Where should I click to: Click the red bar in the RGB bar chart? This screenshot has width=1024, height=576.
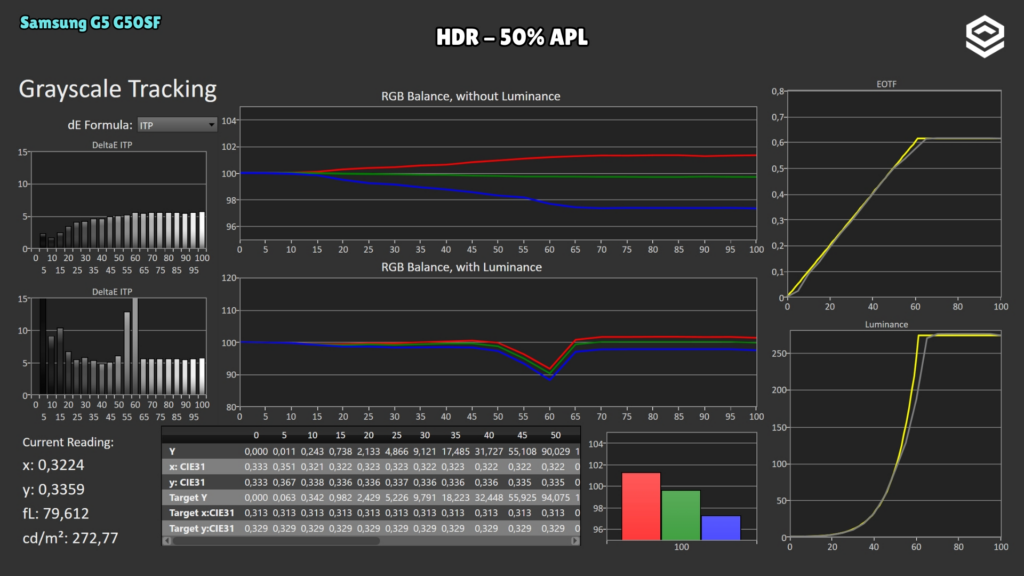641,507
